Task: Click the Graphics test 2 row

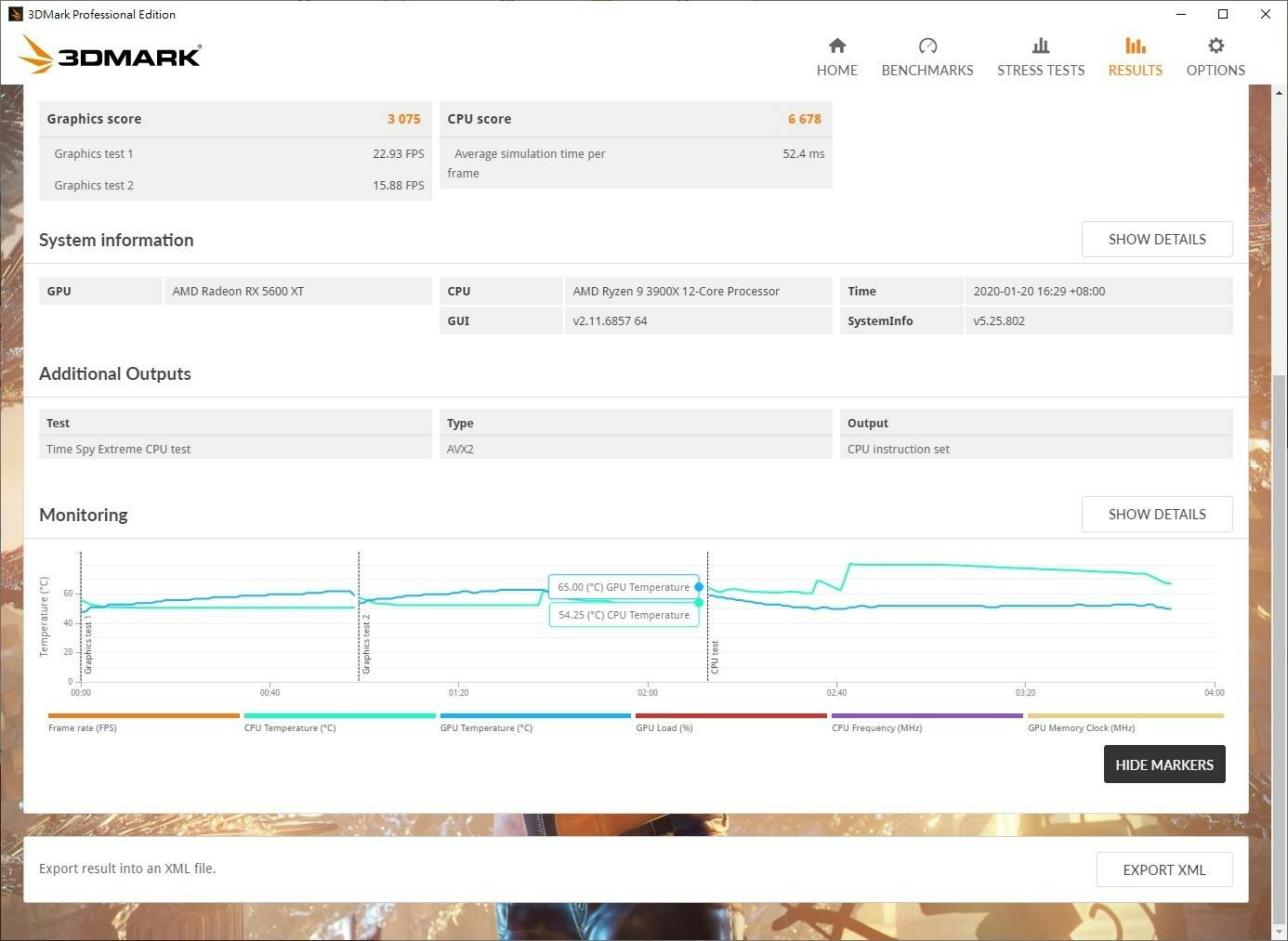Action: click(x=235, y=186)
